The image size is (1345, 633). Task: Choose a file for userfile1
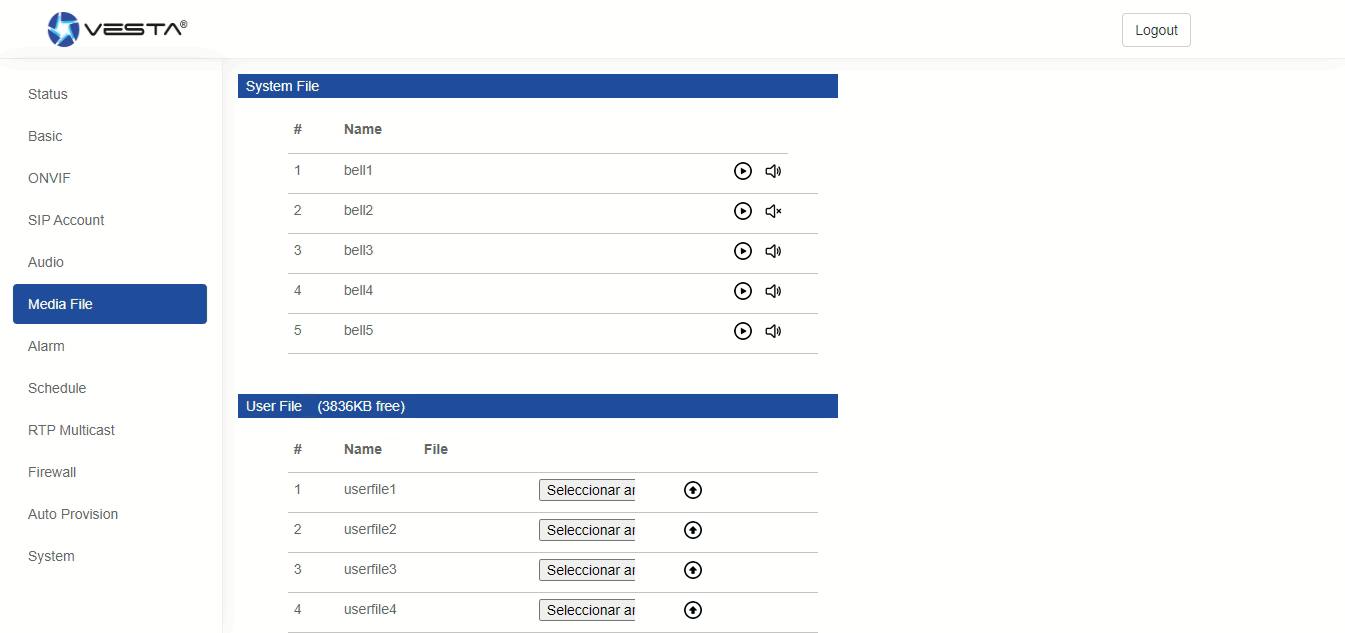click(x=587, y=490)
